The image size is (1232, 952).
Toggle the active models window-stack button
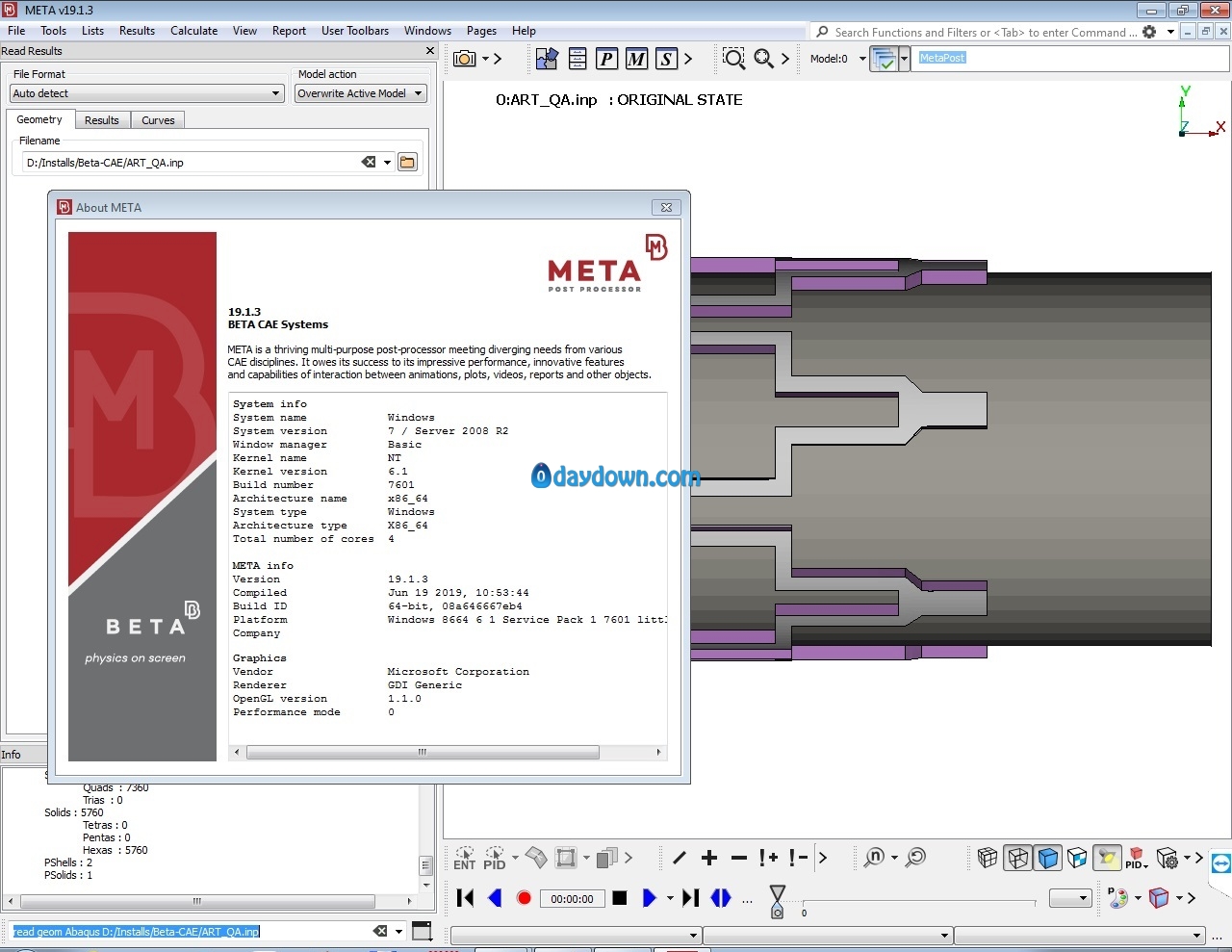click(884, 59)
